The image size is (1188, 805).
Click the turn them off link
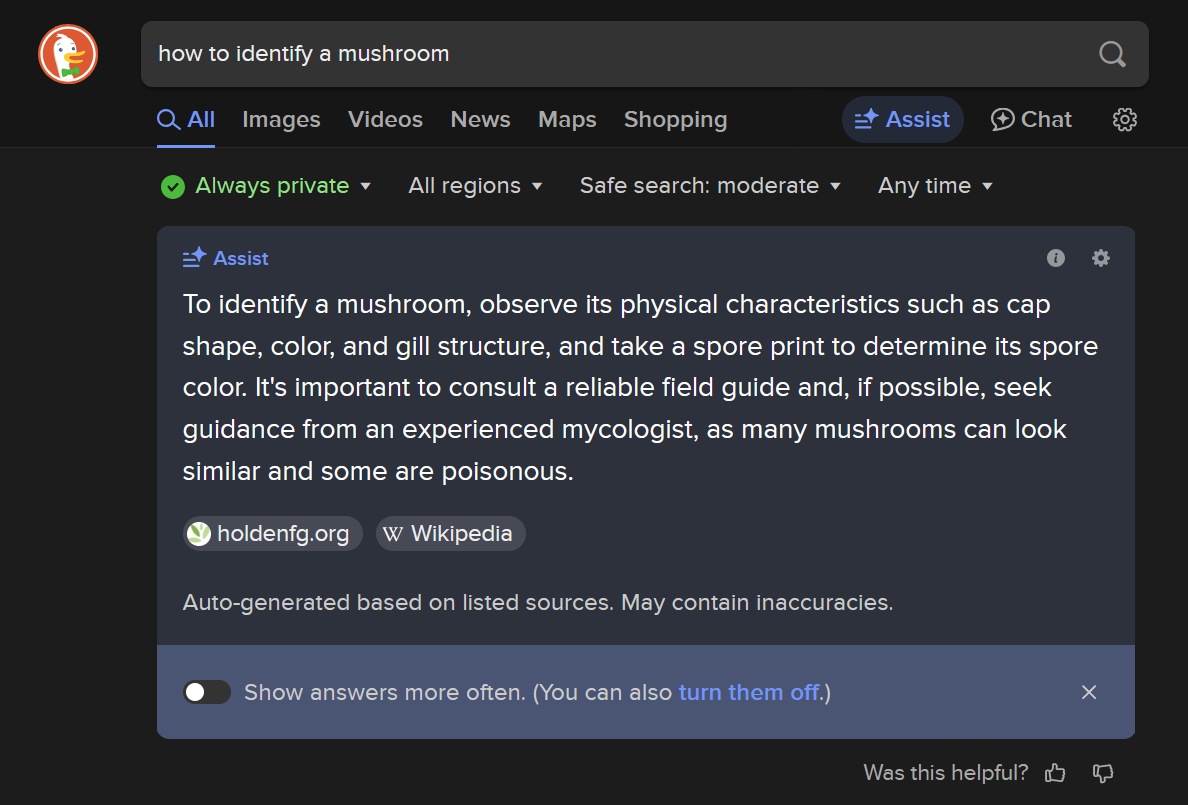coord(749,692)
